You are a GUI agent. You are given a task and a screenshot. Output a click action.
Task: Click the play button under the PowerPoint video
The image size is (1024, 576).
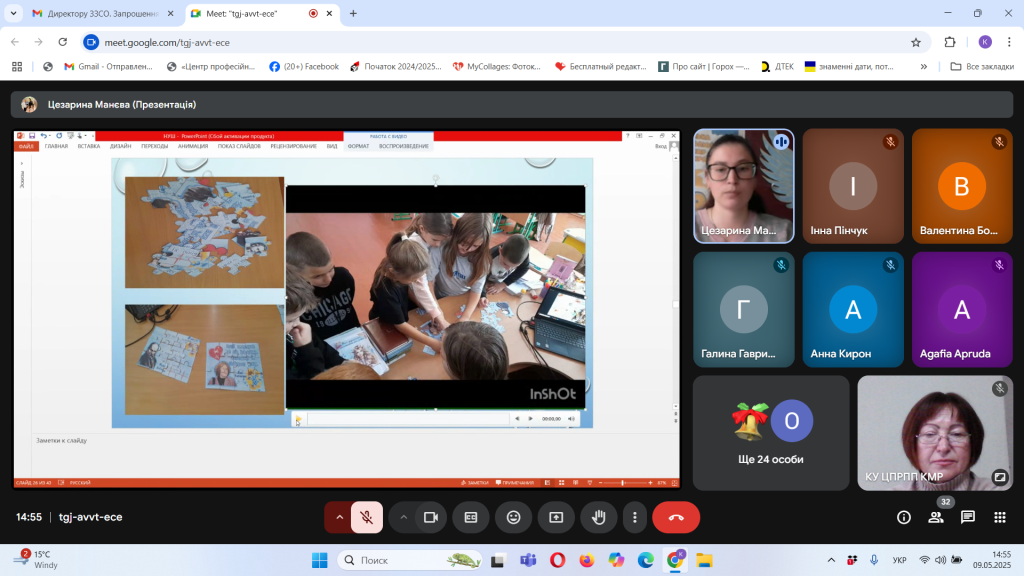point(298,419)
